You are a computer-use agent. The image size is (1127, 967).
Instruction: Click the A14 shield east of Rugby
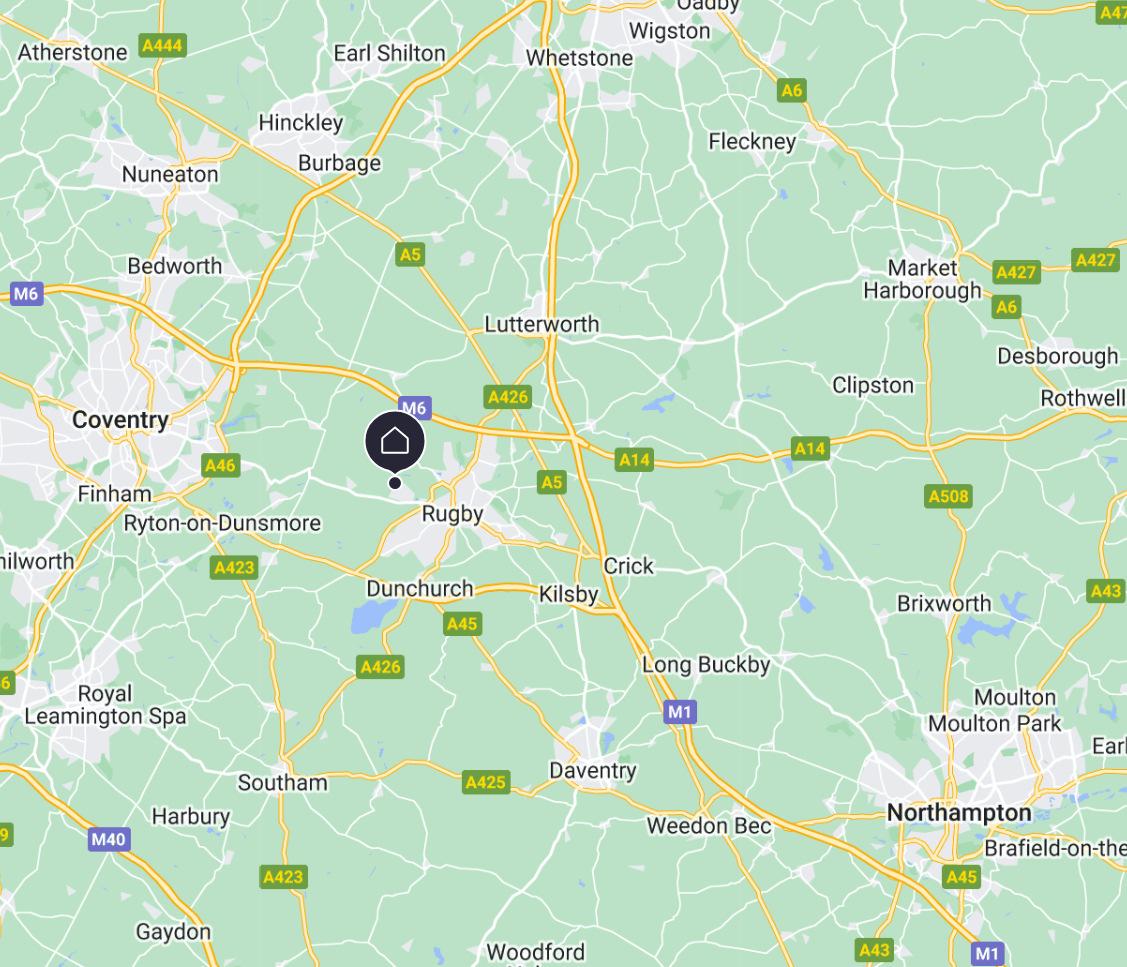pyautogui.click(x=635, y=459)
